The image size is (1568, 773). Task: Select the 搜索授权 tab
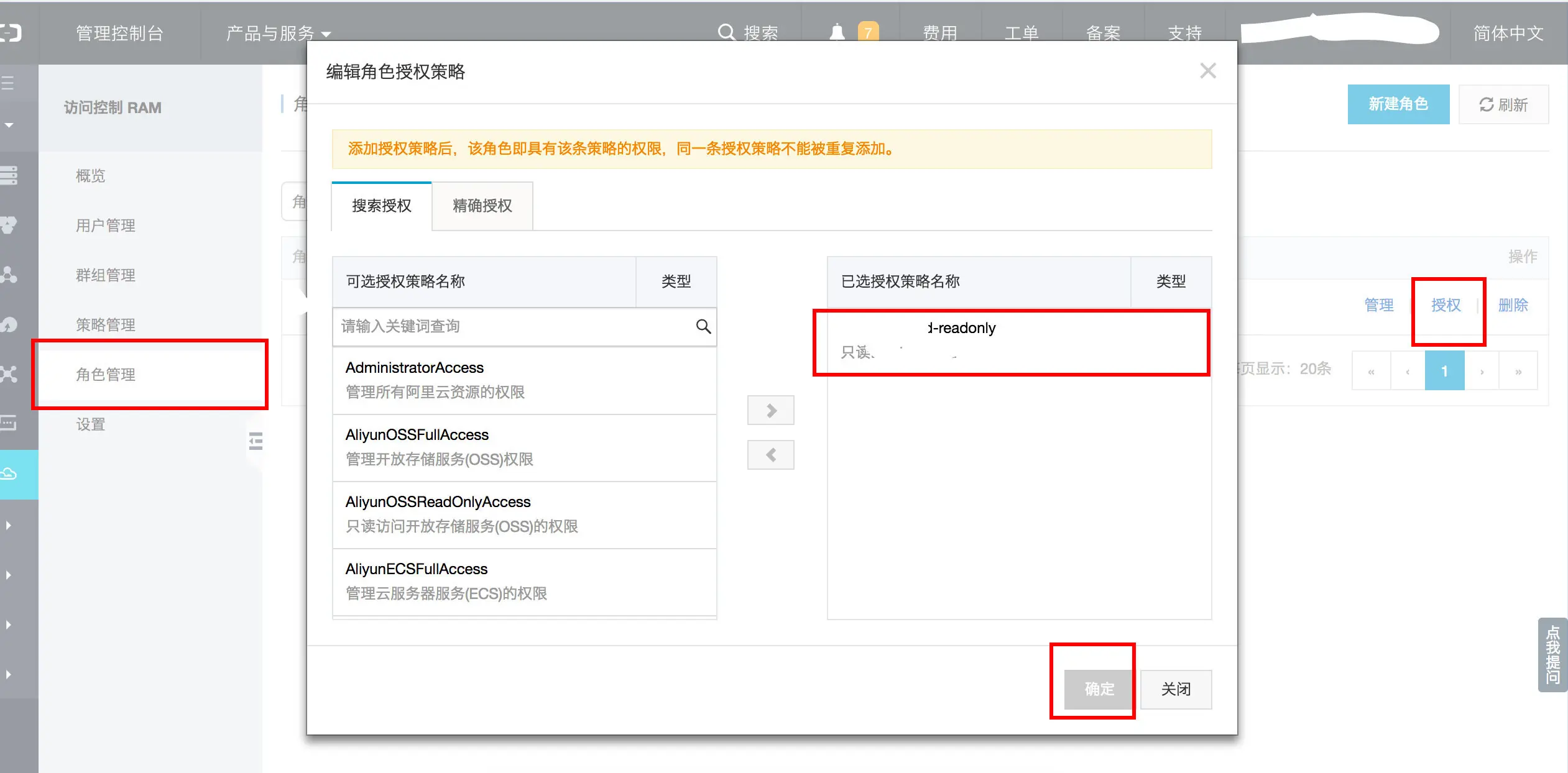[381, 206]
